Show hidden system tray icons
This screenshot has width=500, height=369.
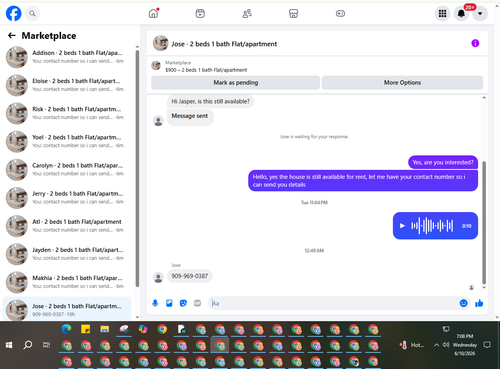(x=436, y=345)
